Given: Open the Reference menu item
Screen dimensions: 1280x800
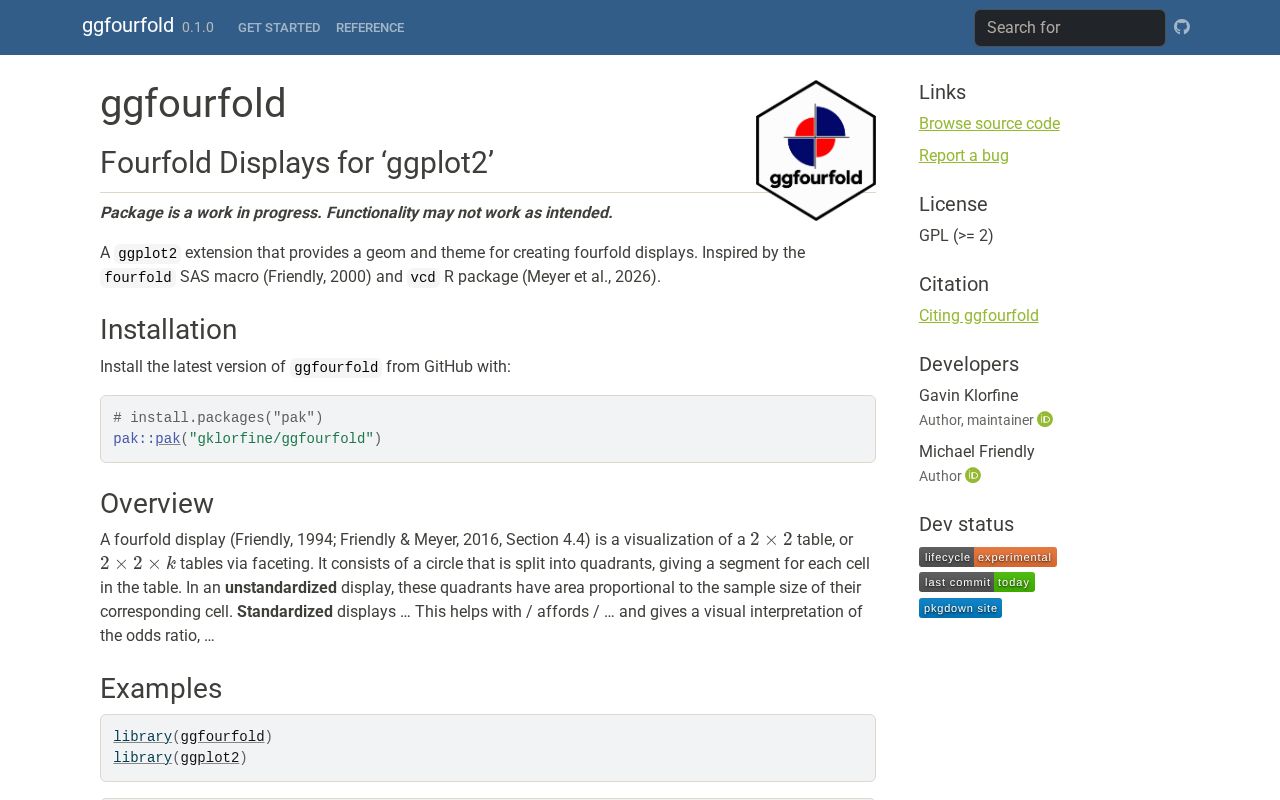Looking at the screenshot, I should coord(370,28).
